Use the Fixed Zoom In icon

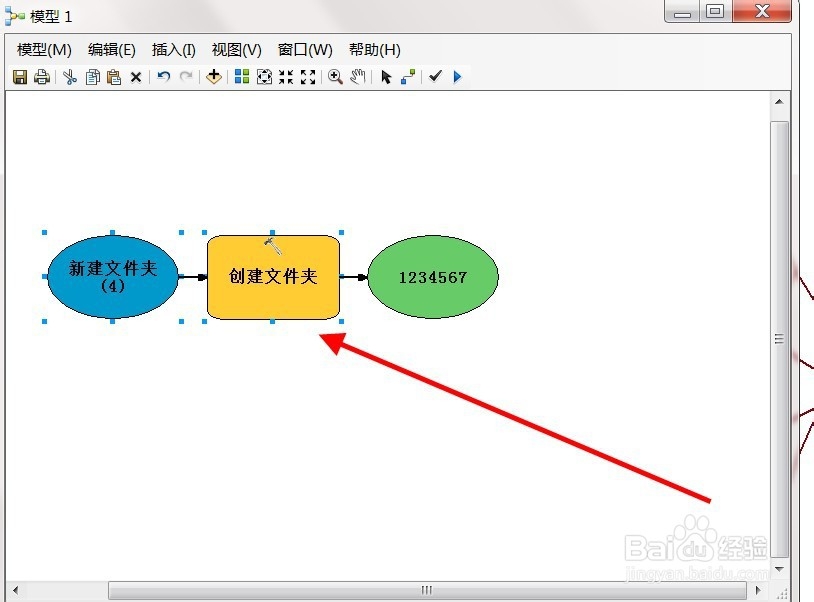(286, 77)
